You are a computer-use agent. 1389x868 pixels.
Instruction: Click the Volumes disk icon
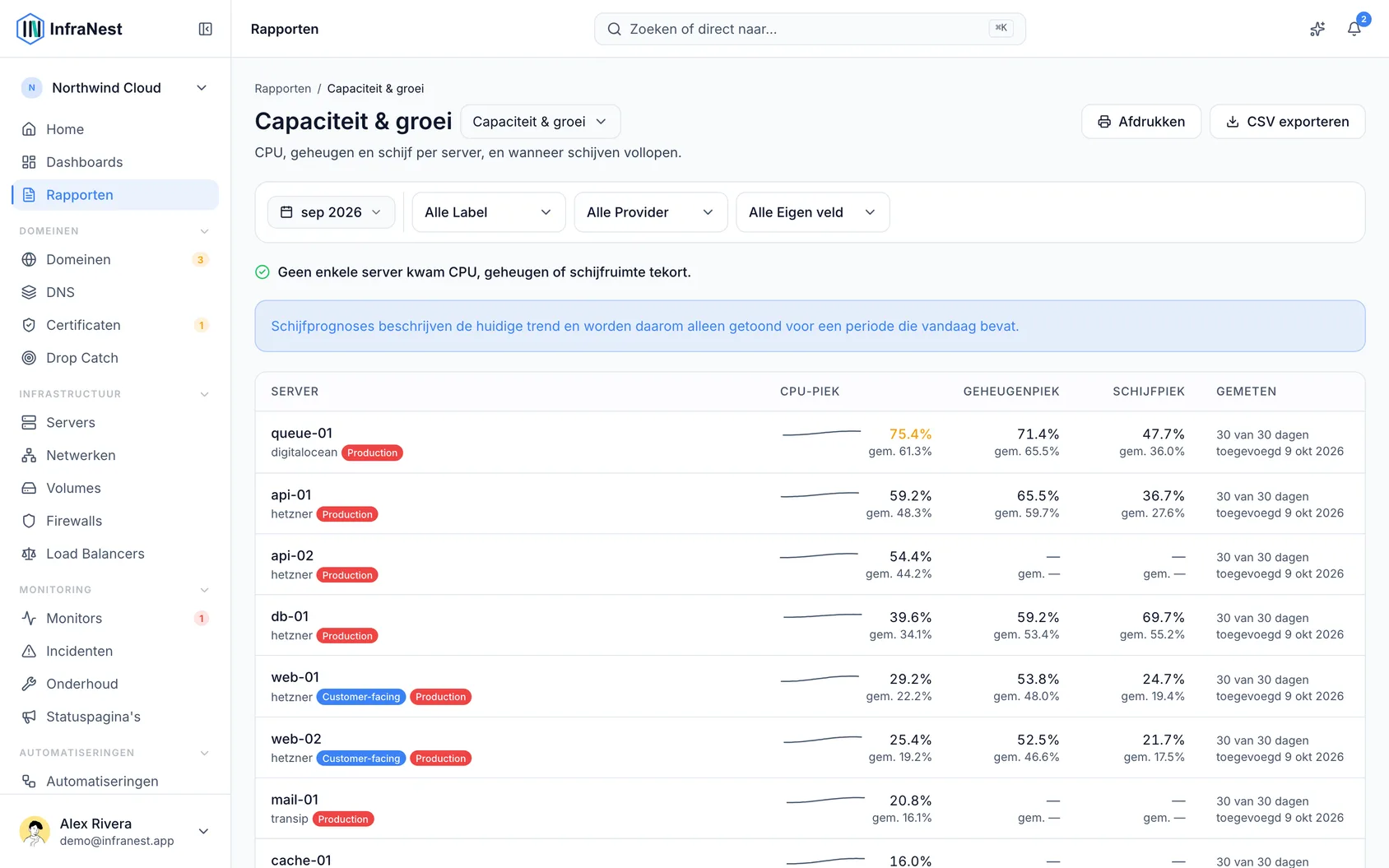[29, 488]
